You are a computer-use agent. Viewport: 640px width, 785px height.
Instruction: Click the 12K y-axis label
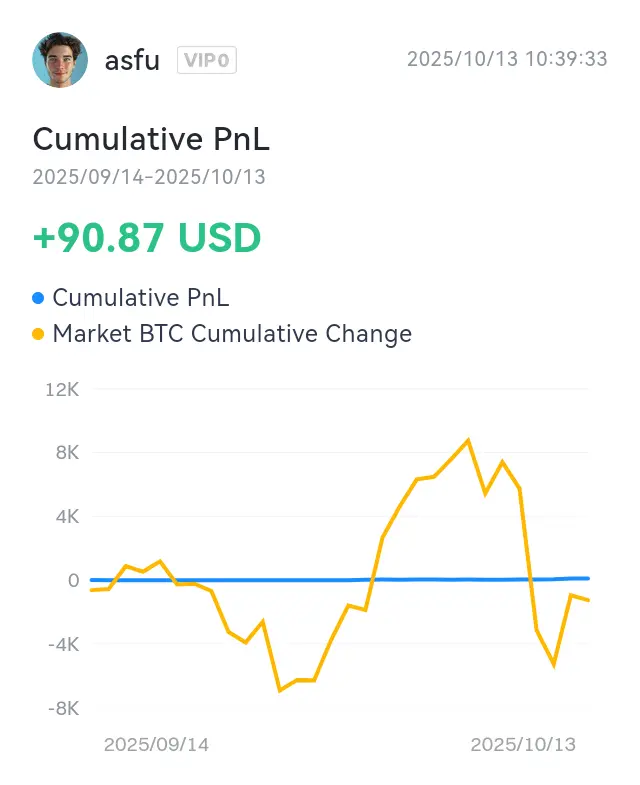click(62, 389)
